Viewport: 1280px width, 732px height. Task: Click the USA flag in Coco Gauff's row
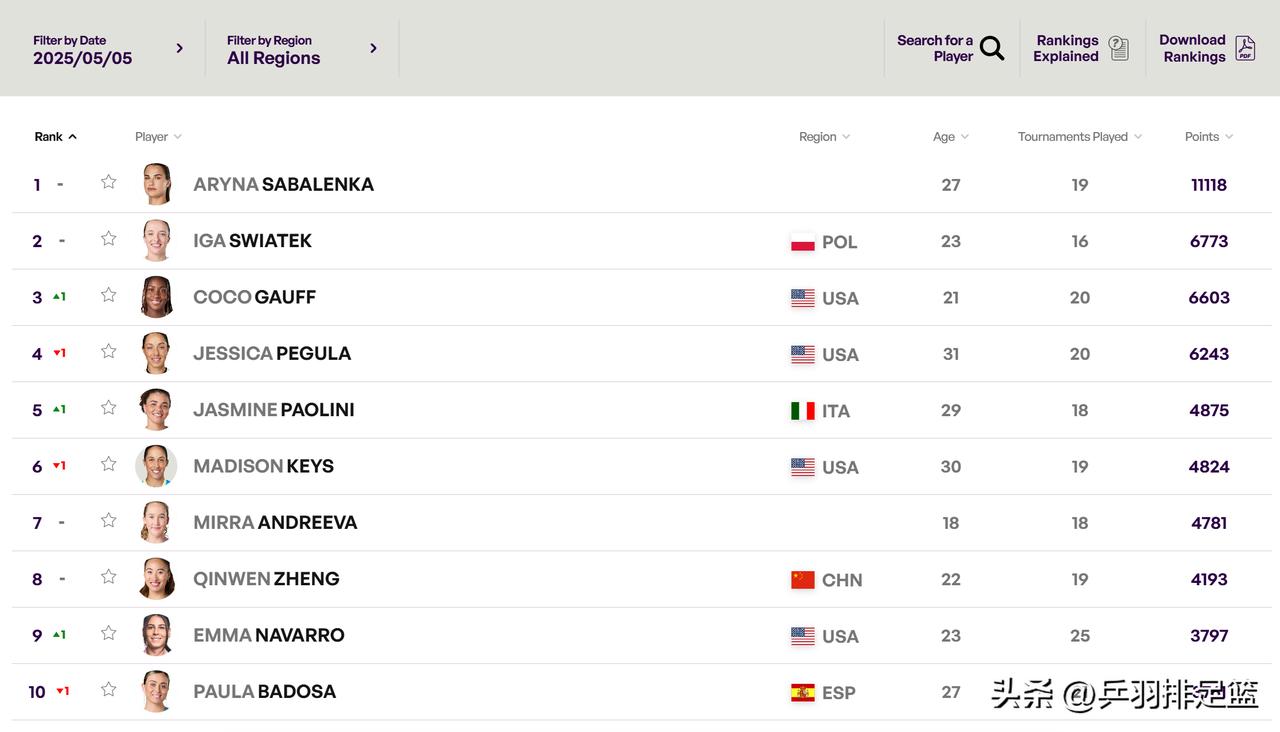point(802,298)
